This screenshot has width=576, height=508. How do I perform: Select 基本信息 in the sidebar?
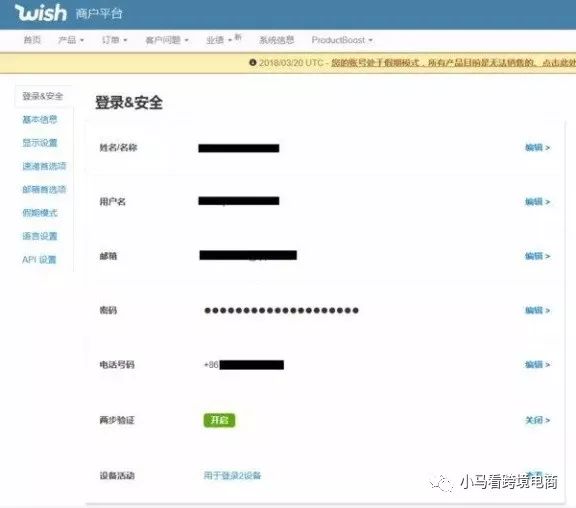click(x=40, y=119)
